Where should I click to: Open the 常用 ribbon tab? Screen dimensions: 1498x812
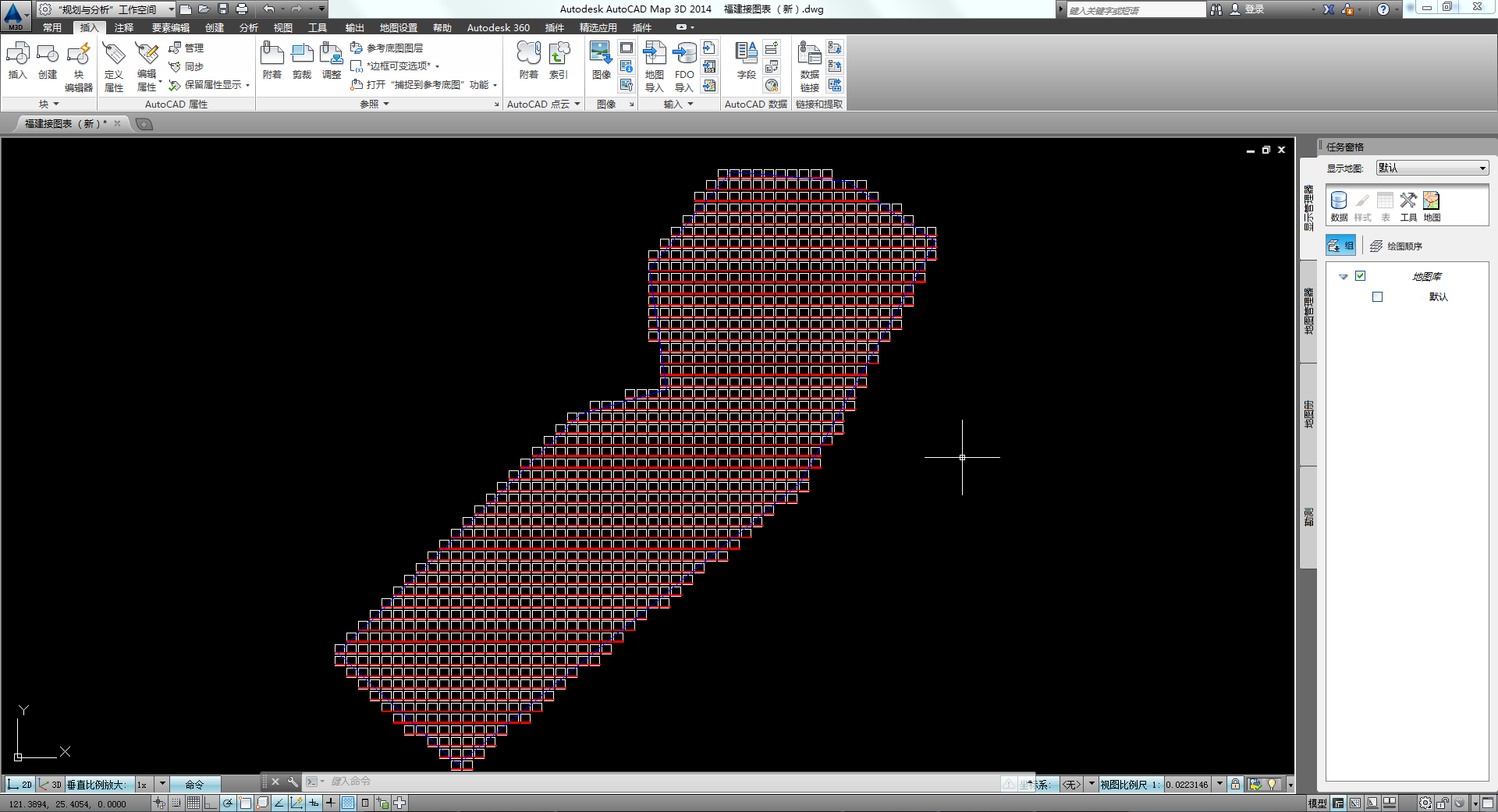click(x=52, y=27)
